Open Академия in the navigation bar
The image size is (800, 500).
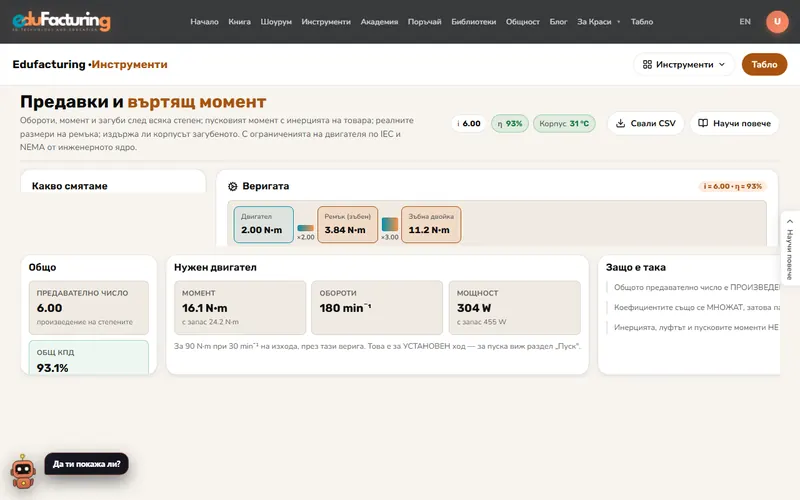coord(379,21)
